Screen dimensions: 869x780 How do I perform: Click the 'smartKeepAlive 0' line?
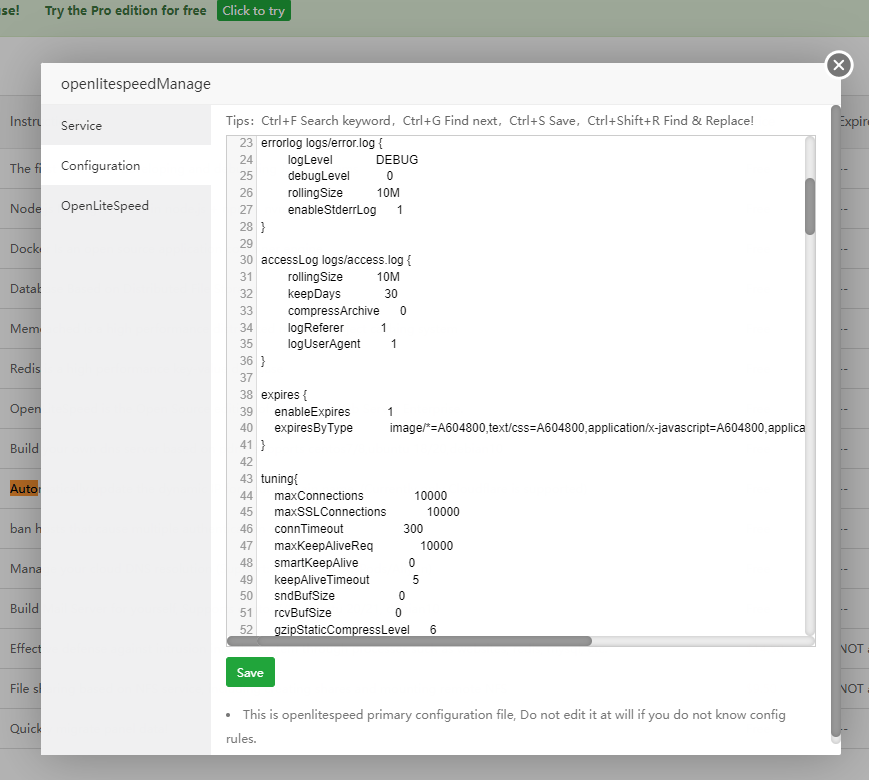tap(345, 562)
